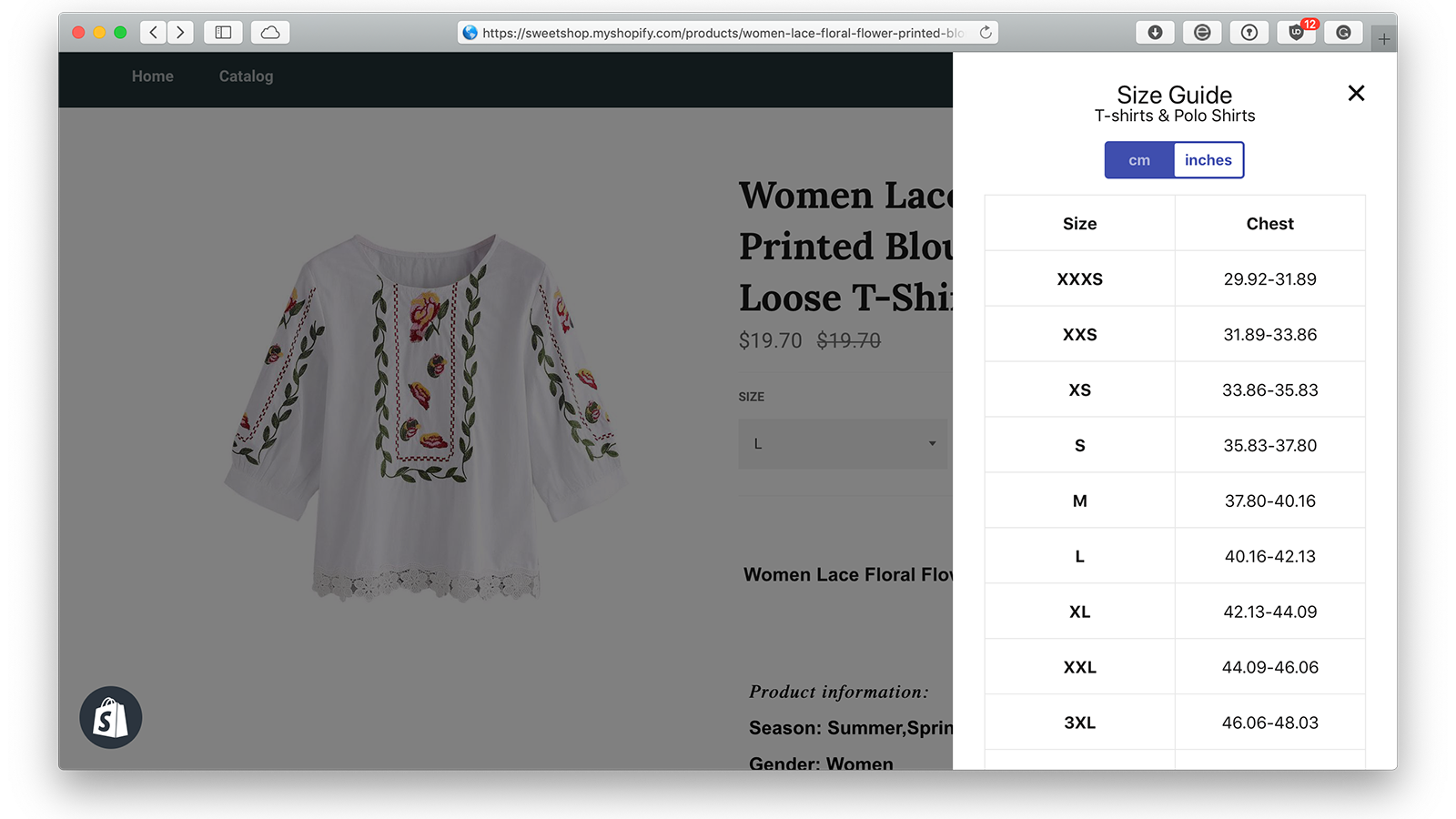Open the Catalog navigation item
1456x819 pixels.
(245, 76)
